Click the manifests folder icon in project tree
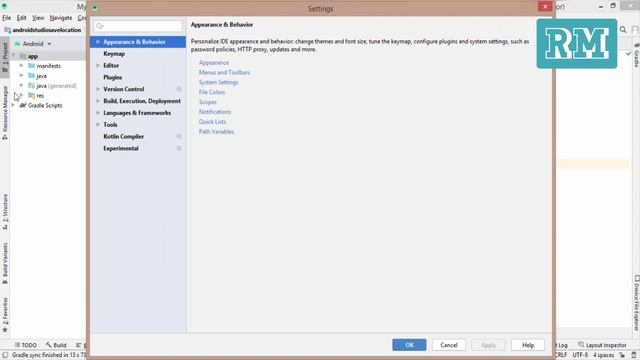This screenshot has height=360, width=640. click(x=31, y=66)
